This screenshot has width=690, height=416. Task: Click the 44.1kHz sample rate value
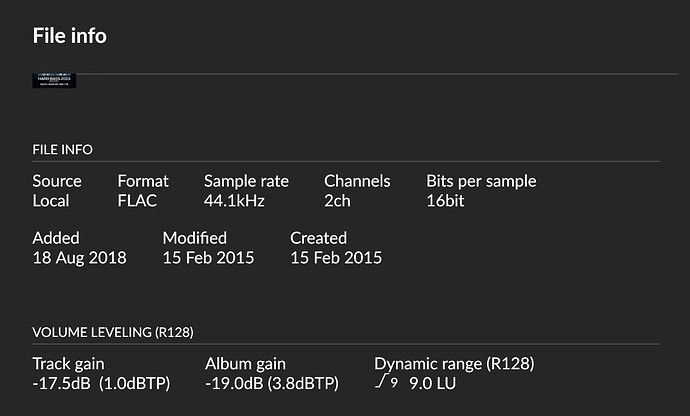236,201
